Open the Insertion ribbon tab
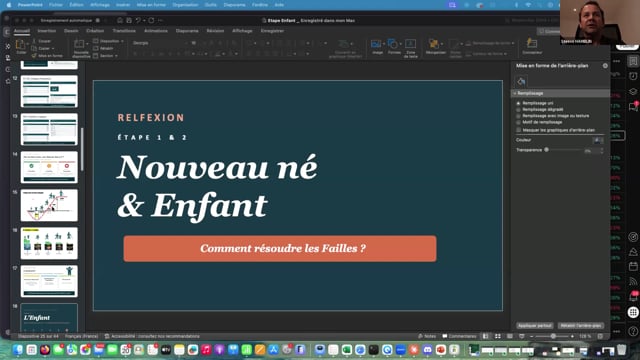The image size is (640, 360). click(x=47, y=31)
